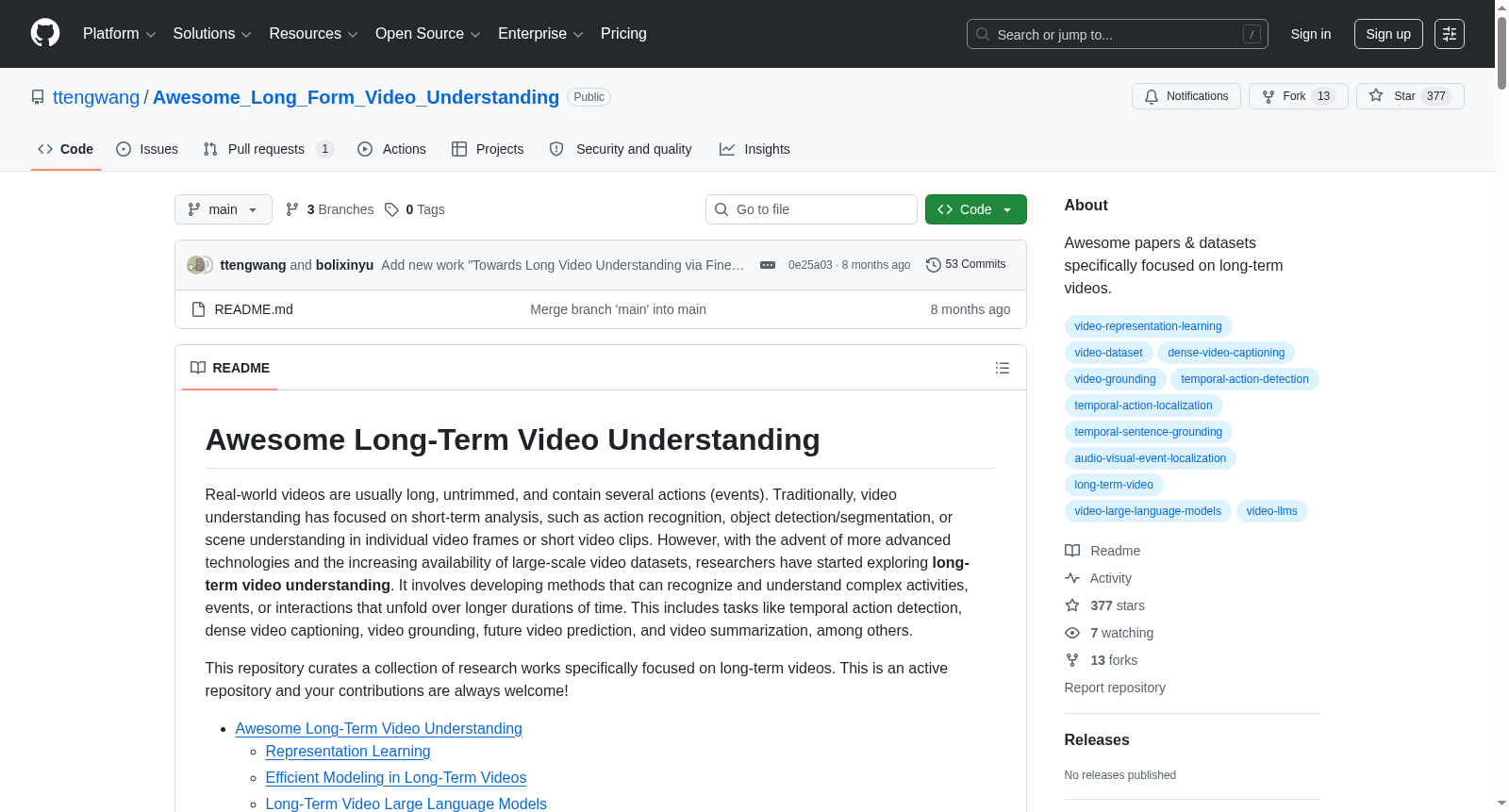View the 377 stars list
This screenshot has width=1509, height=812.
[x=1104, y=605]
